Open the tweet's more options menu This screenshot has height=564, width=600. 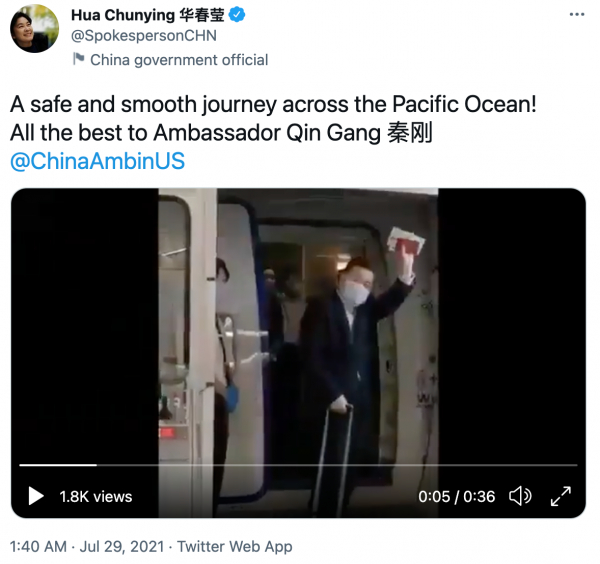coord(577,16)
